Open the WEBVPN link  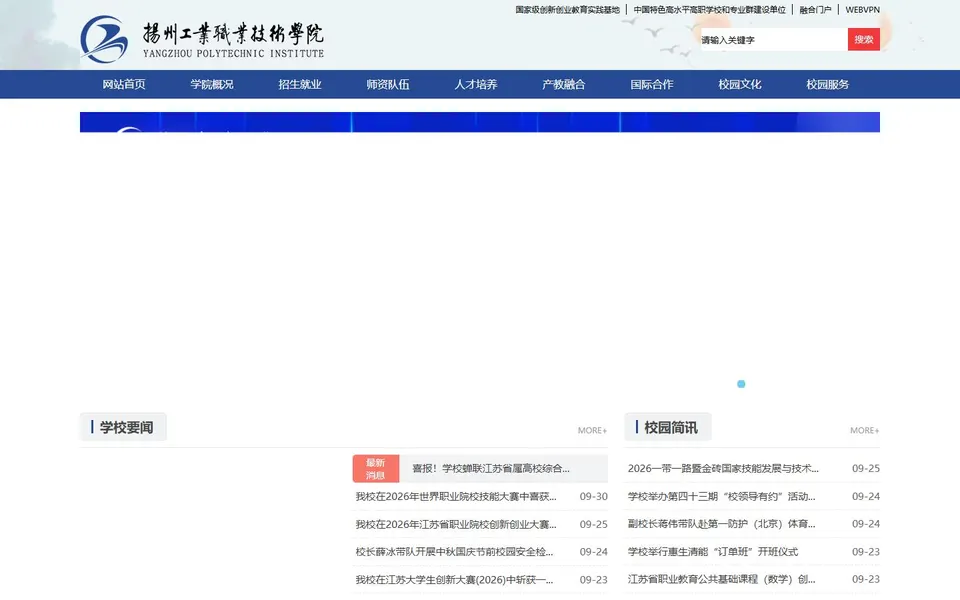tap(863, 10)
